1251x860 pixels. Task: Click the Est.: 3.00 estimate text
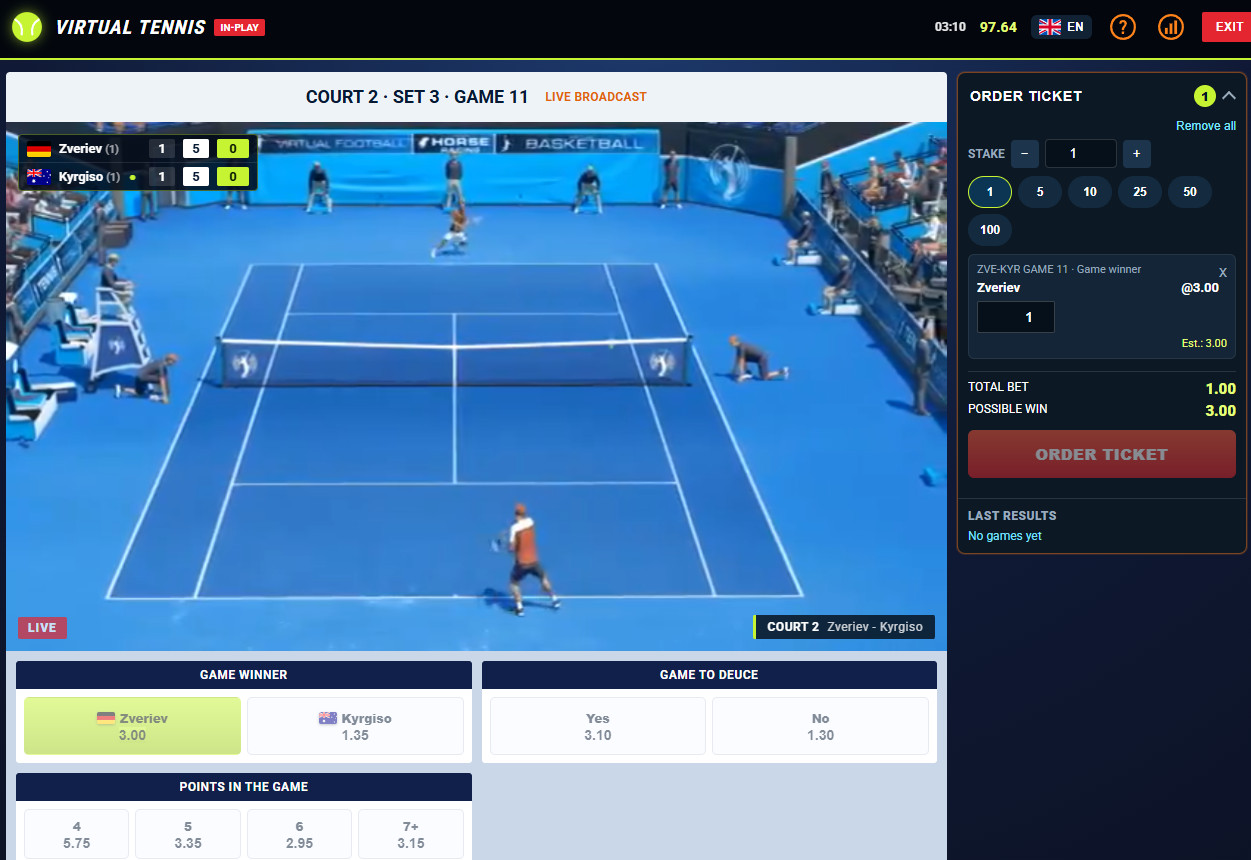(x=1204, y=343)
